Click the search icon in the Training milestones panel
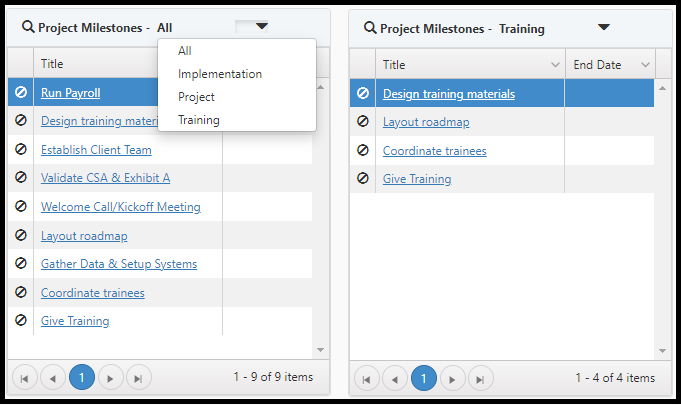The image size is (681, 405). tap(370, 28)
